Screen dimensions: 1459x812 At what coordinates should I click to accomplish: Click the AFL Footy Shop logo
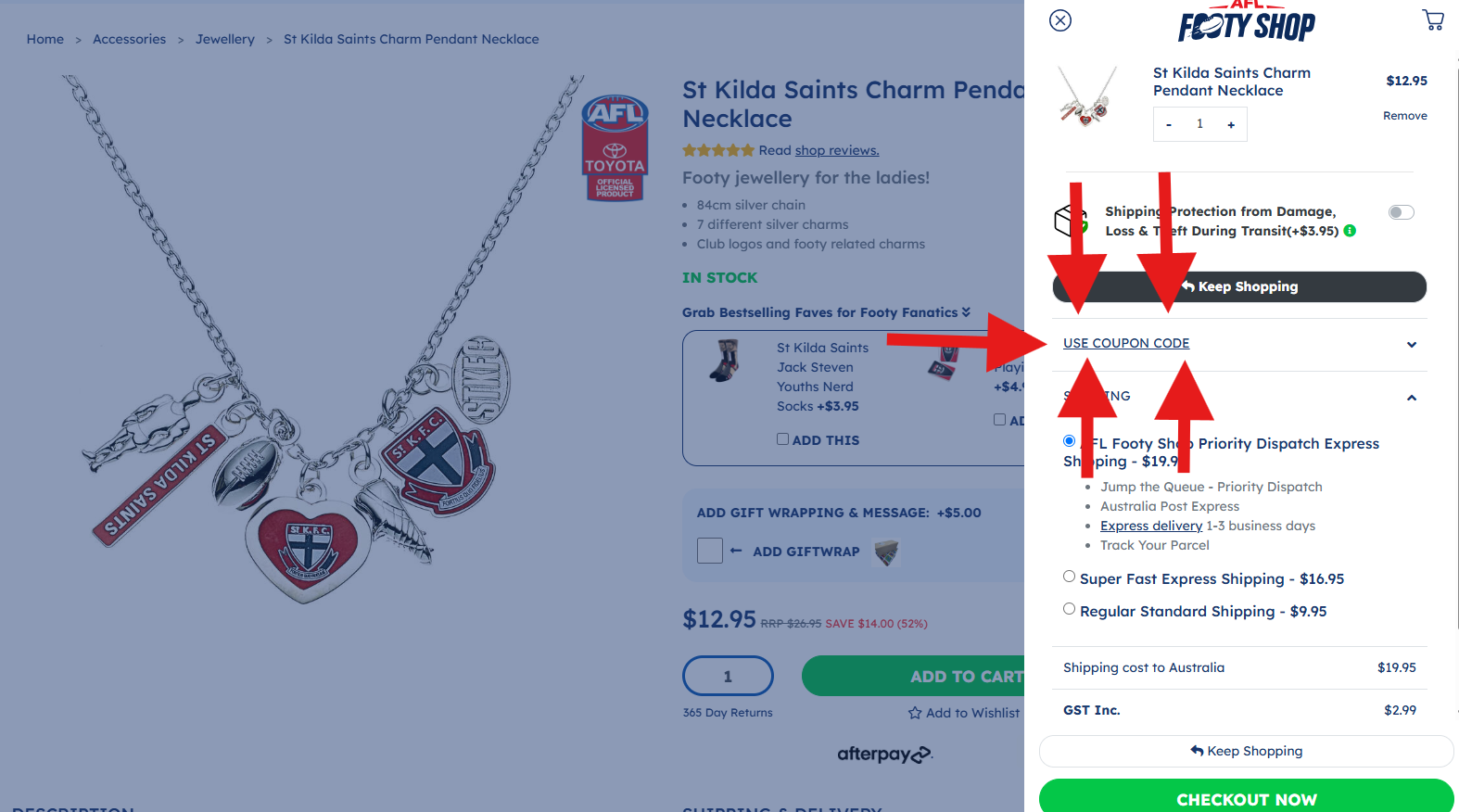(1247, 21)
